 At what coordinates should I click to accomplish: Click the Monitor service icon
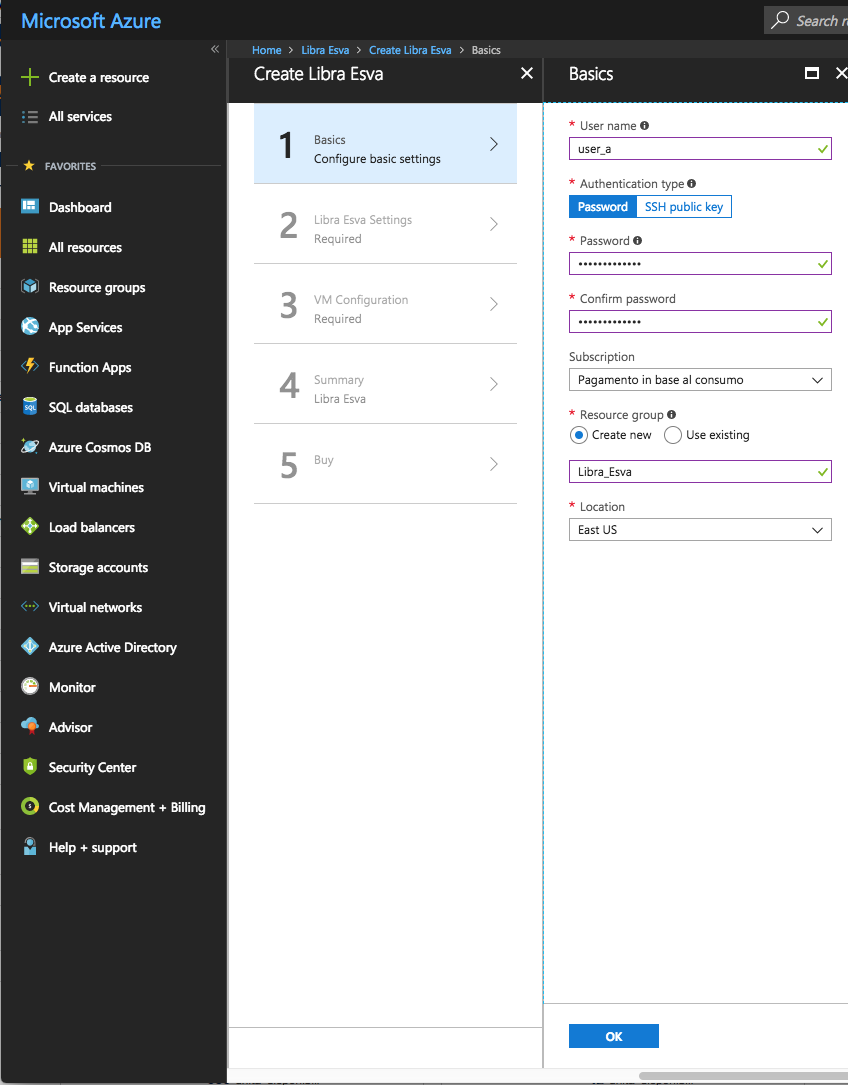28,687
